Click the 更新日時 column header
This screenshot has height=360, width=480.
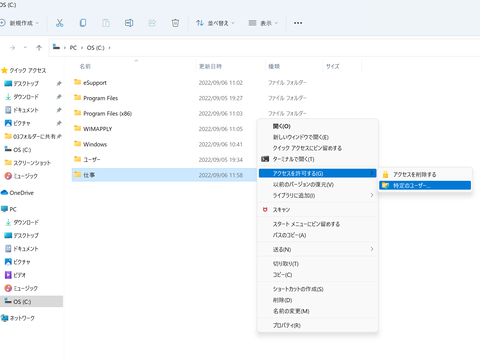(210, 66)
